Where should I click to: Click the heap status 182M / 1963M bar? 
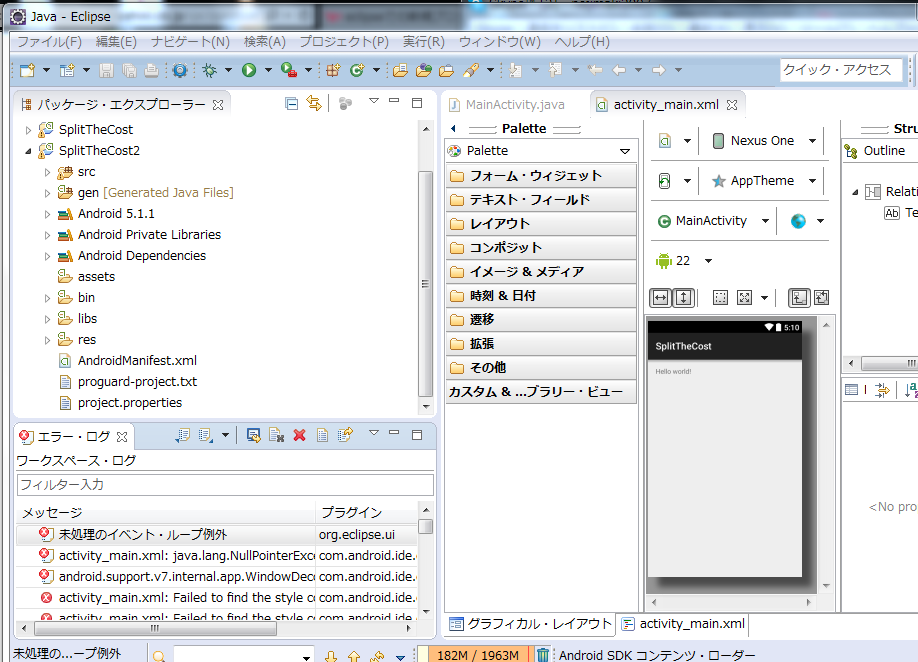tap(478, 655)
